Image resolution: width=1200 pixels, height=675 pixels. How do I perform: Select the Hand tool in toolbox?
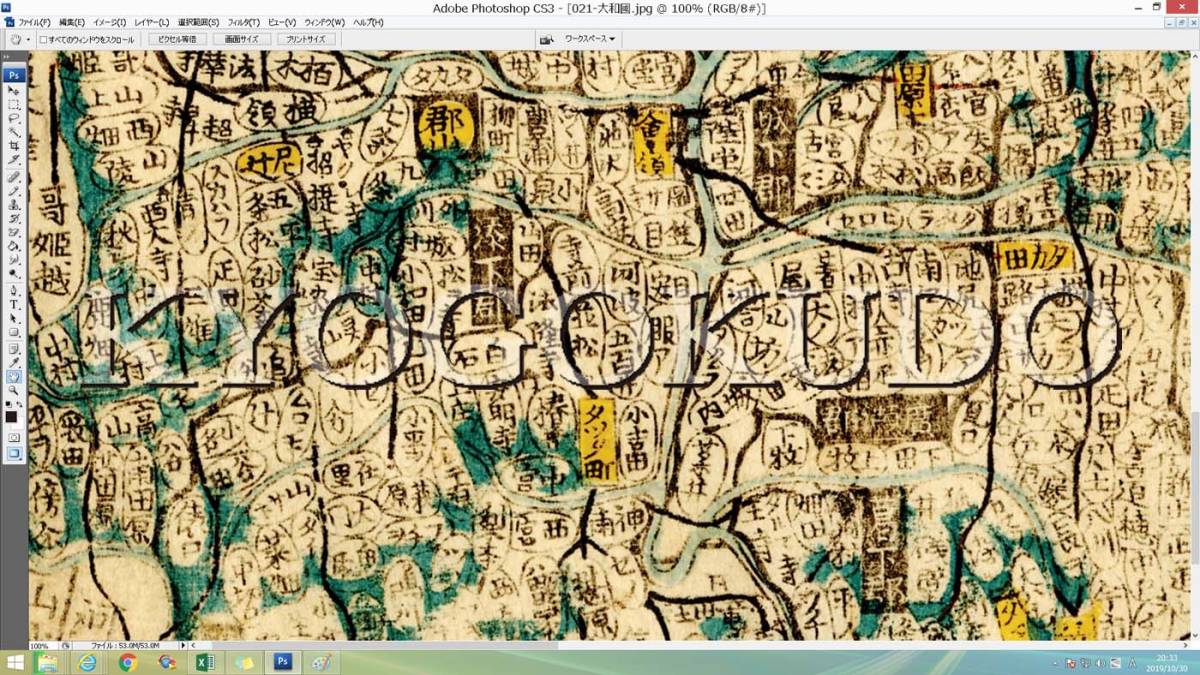click(14, 376)
